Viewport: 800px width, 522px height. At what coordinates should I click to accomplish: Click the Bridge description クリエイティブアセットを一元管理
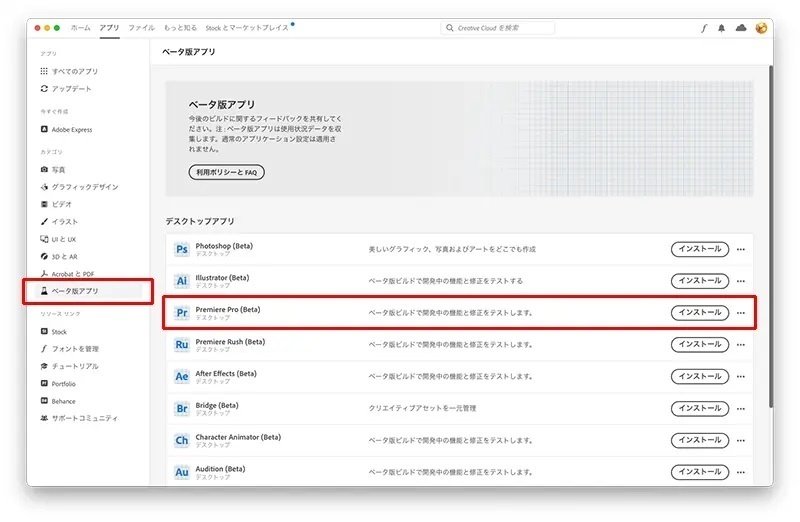pos(422,408)
